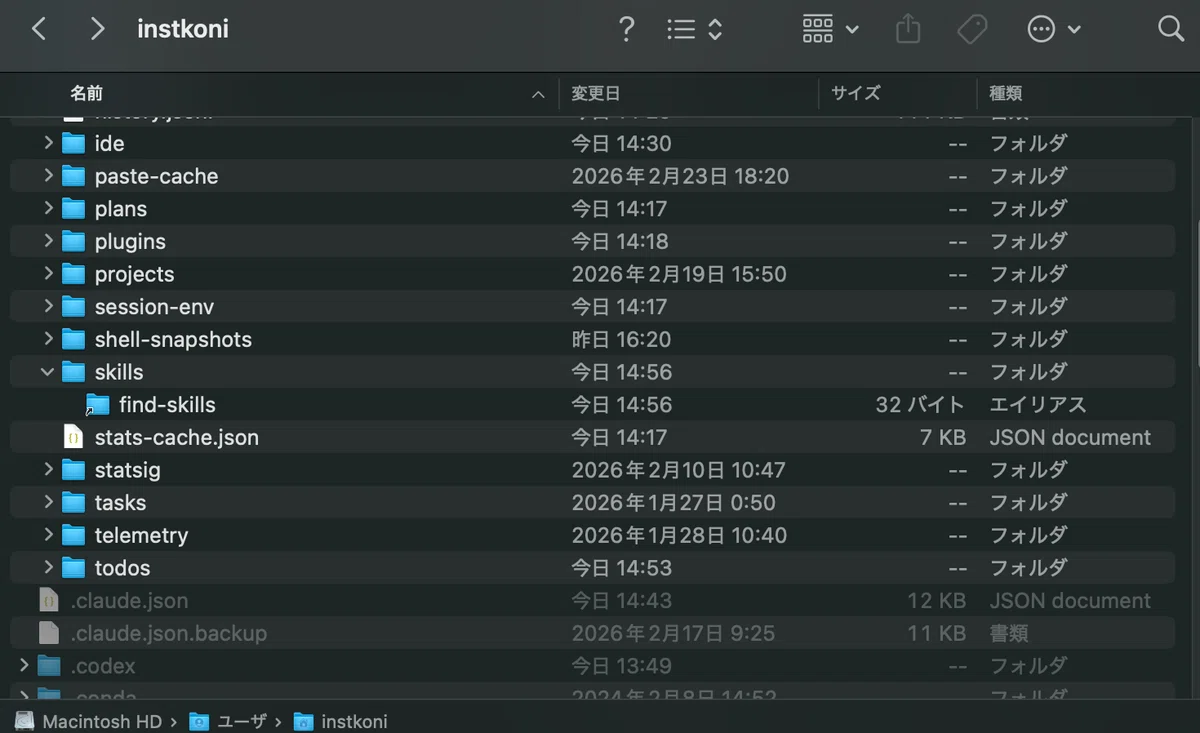Select the projects folder icon
The width and height of the screenshot is (1200, 733).
pos(73,274)
